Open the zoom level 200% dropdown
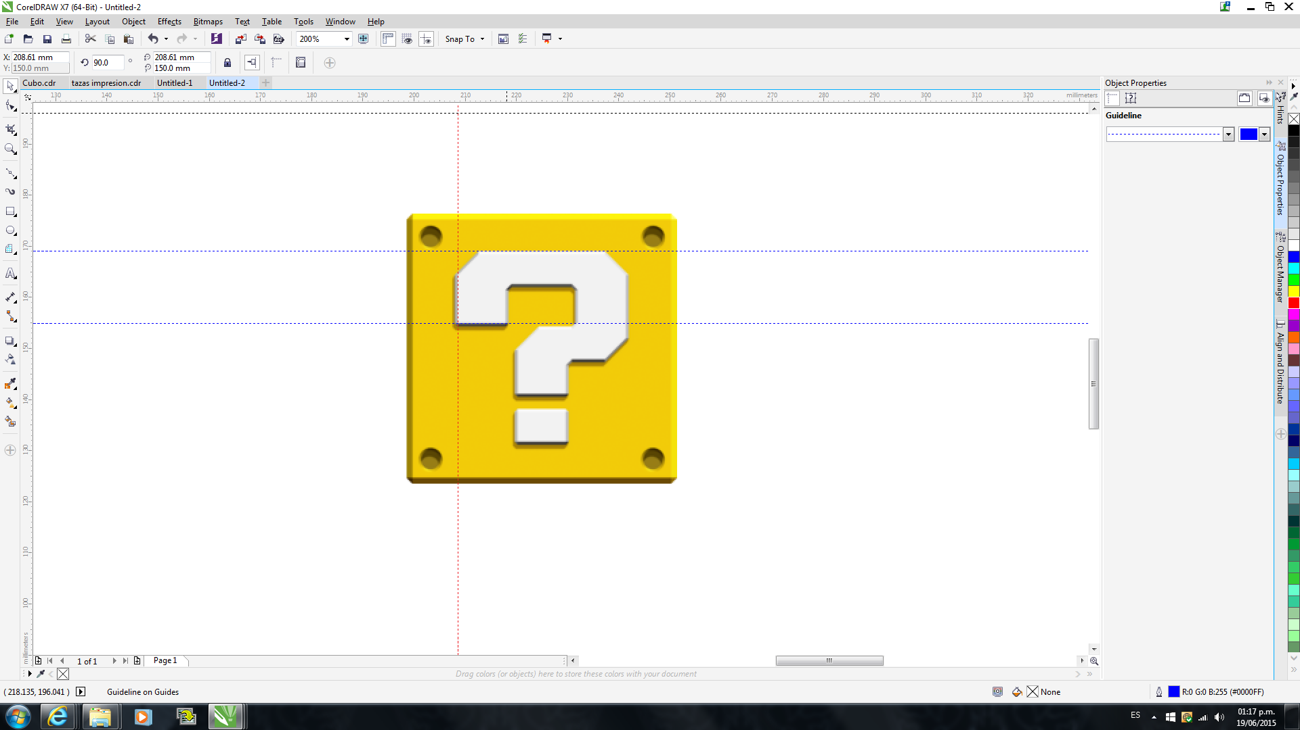1300x730 pixels. pos(347,39)
